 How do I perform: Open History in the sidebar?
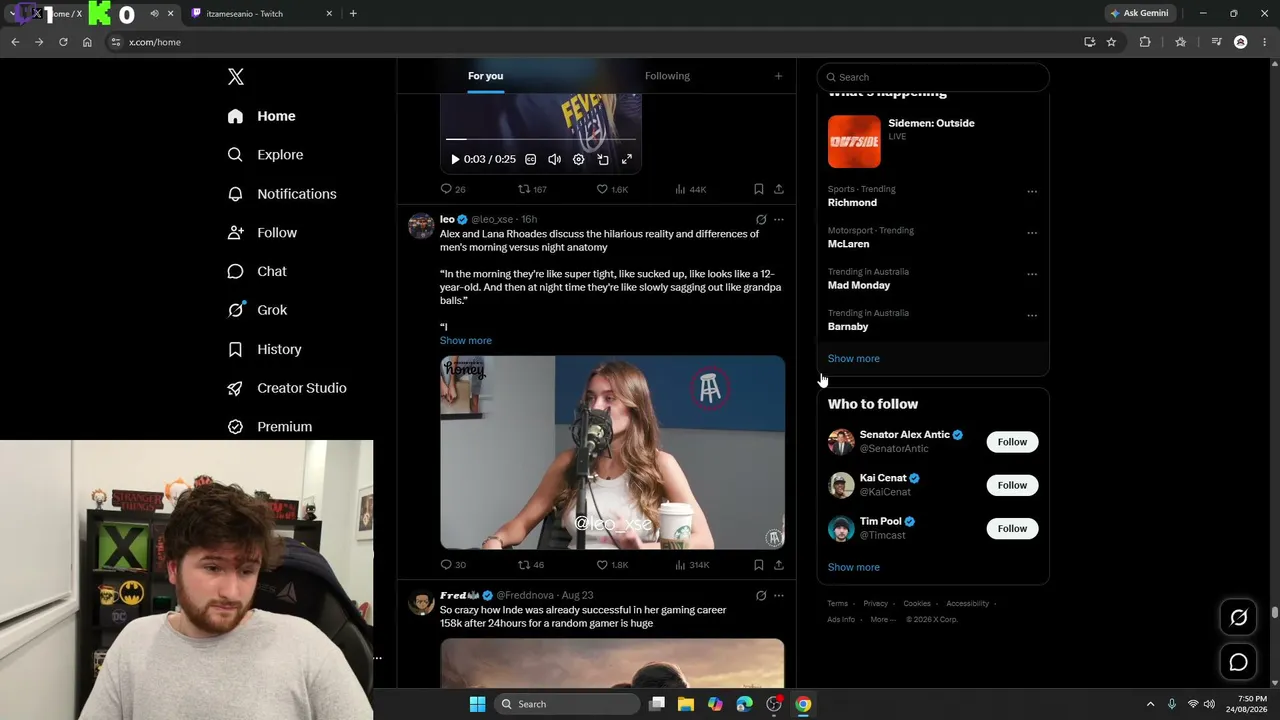[x=264, y=349]
